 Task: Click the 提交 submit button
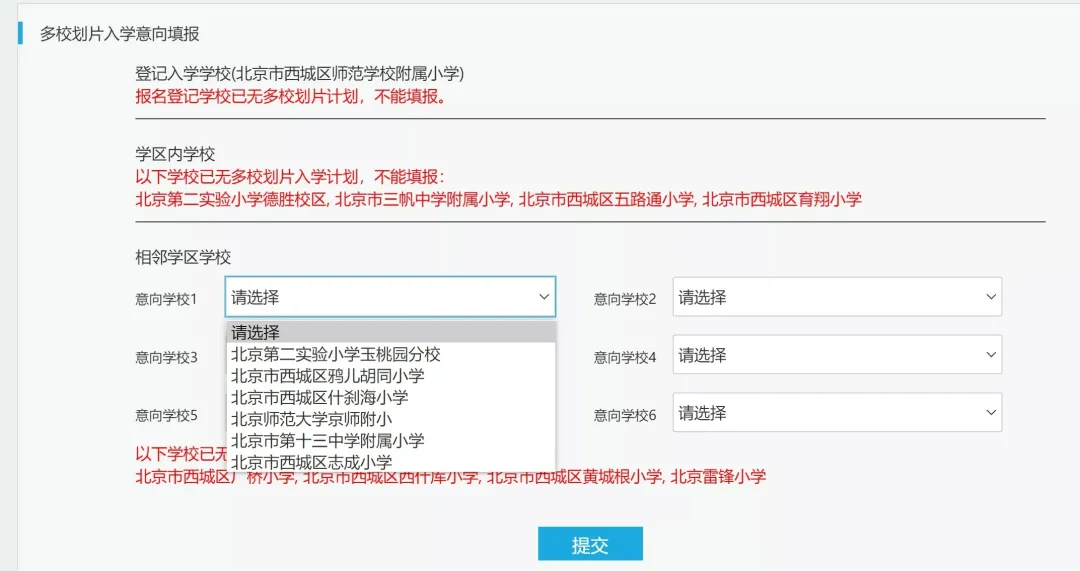pos(590,544)
